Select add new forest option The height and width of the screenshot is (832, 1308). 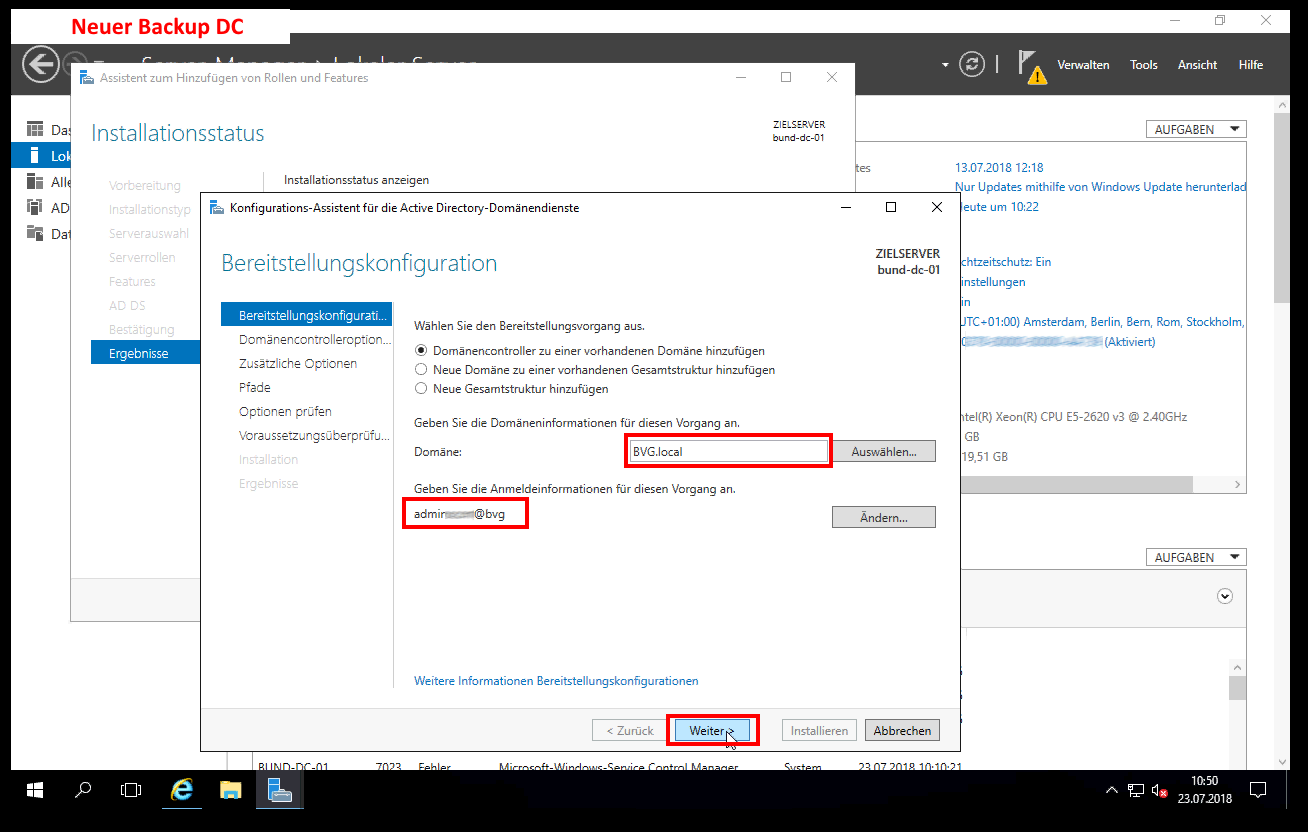coord(421,389)
